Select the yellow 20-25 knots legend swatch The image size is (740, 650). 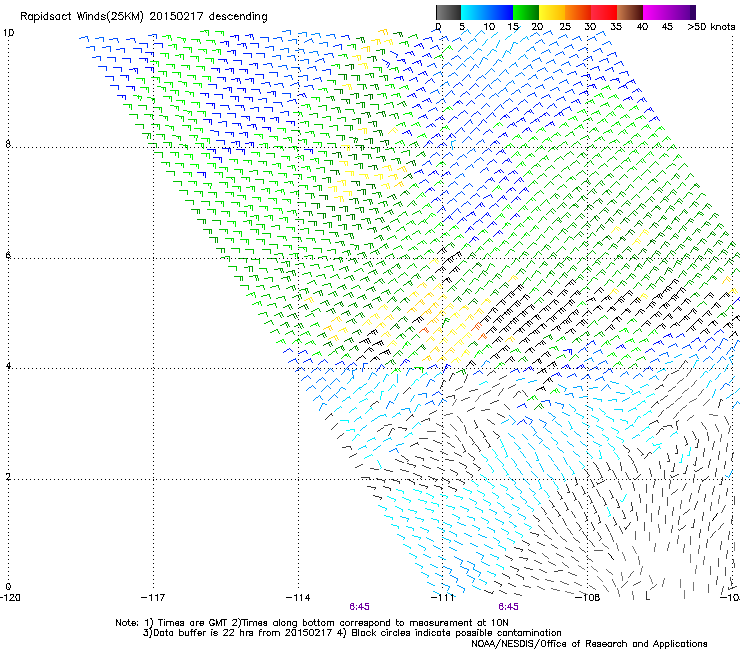[552, 12]
